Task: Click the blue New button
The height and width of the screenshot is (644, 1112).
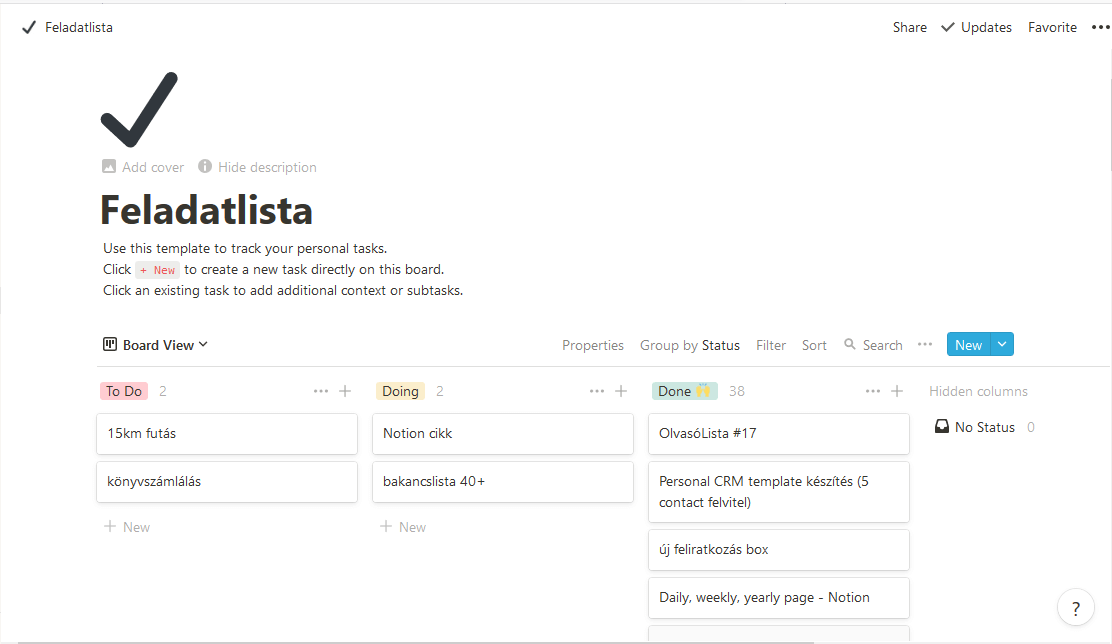Action: tap(969, 345)
